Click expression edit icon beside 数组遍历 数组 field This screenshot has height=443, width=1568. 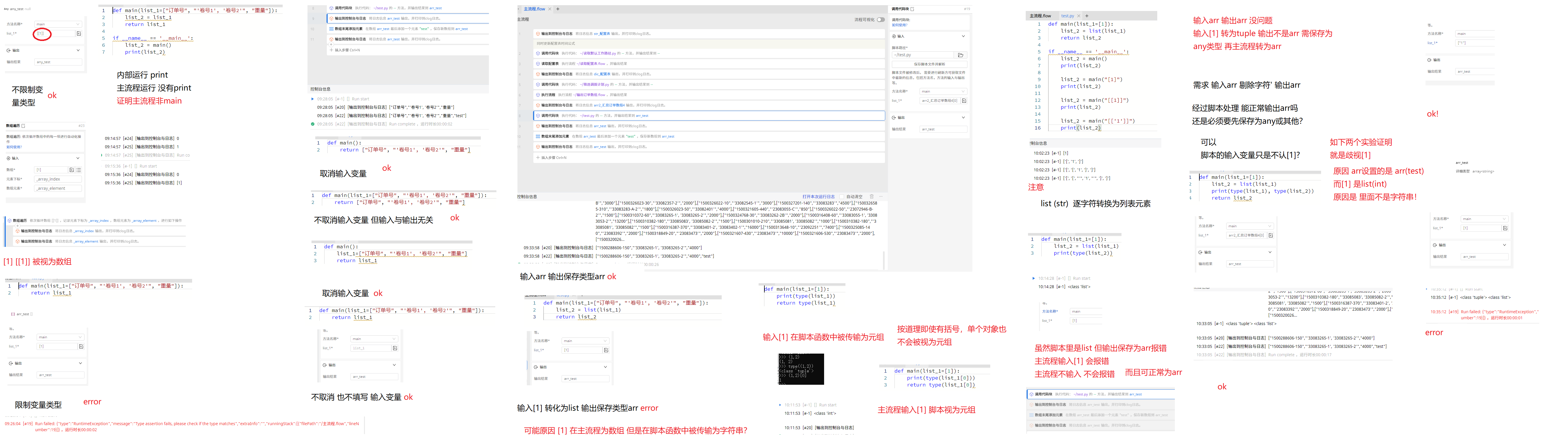tap(72, 170)
